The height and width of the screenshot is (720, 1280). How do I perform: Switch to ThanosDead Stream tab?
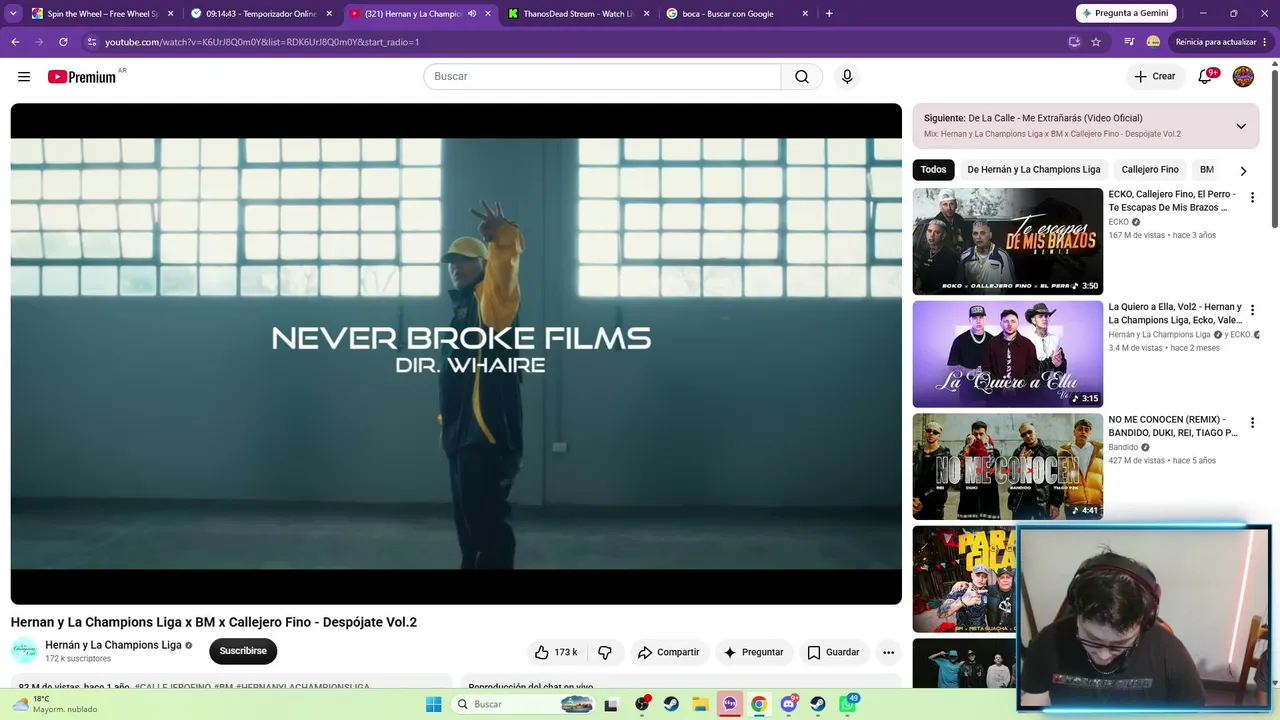[x=579, y=14]
